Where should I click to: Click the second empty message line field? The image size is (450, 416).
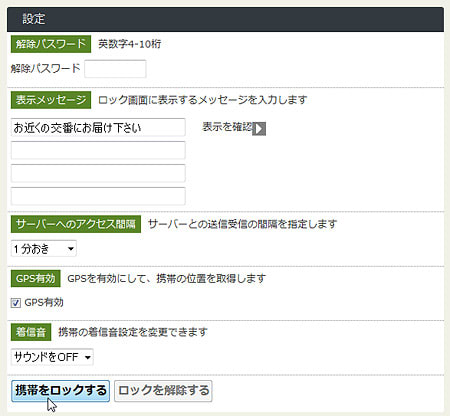98,150
